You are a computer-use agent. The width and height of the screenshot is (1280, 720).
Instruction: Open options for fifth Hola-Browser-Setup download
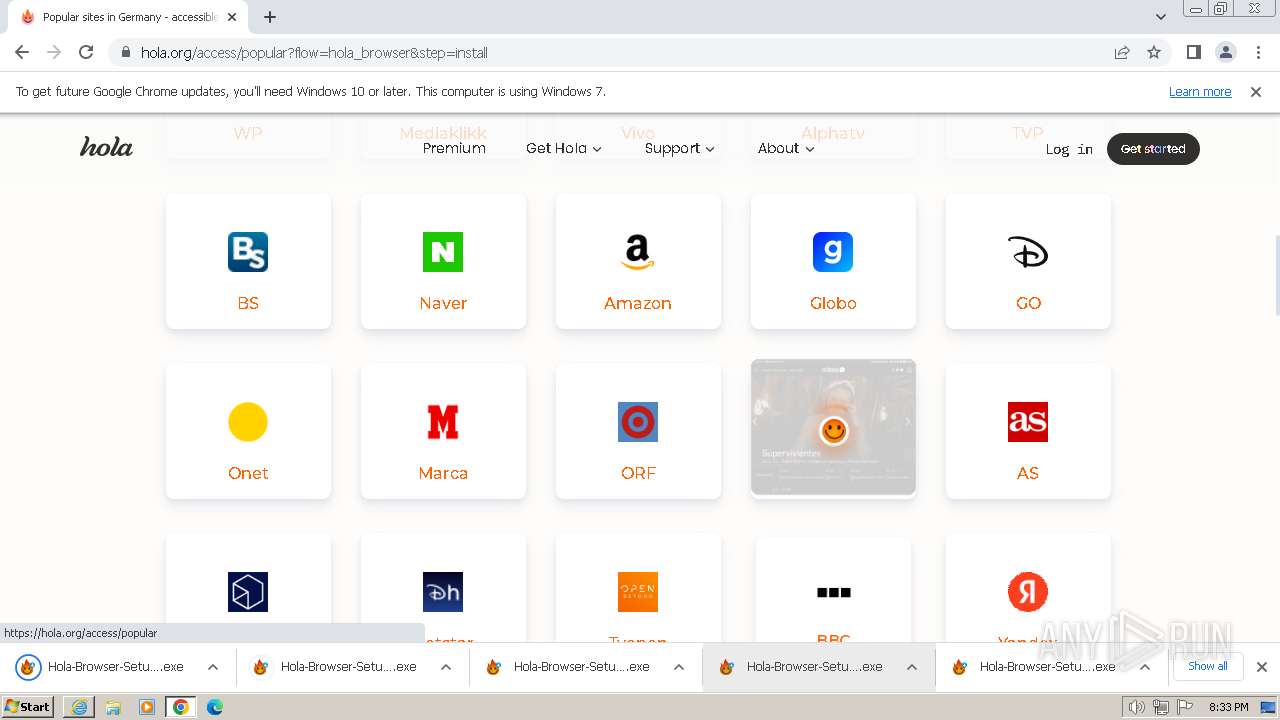[1145, 667]
